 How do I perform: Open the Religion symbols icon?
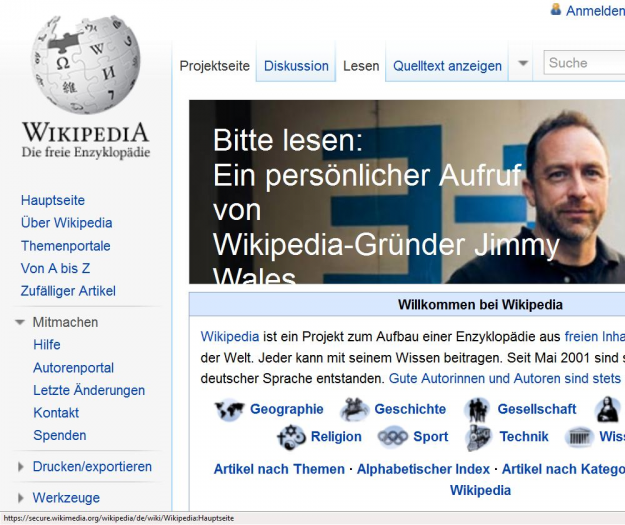pos(291,437)
